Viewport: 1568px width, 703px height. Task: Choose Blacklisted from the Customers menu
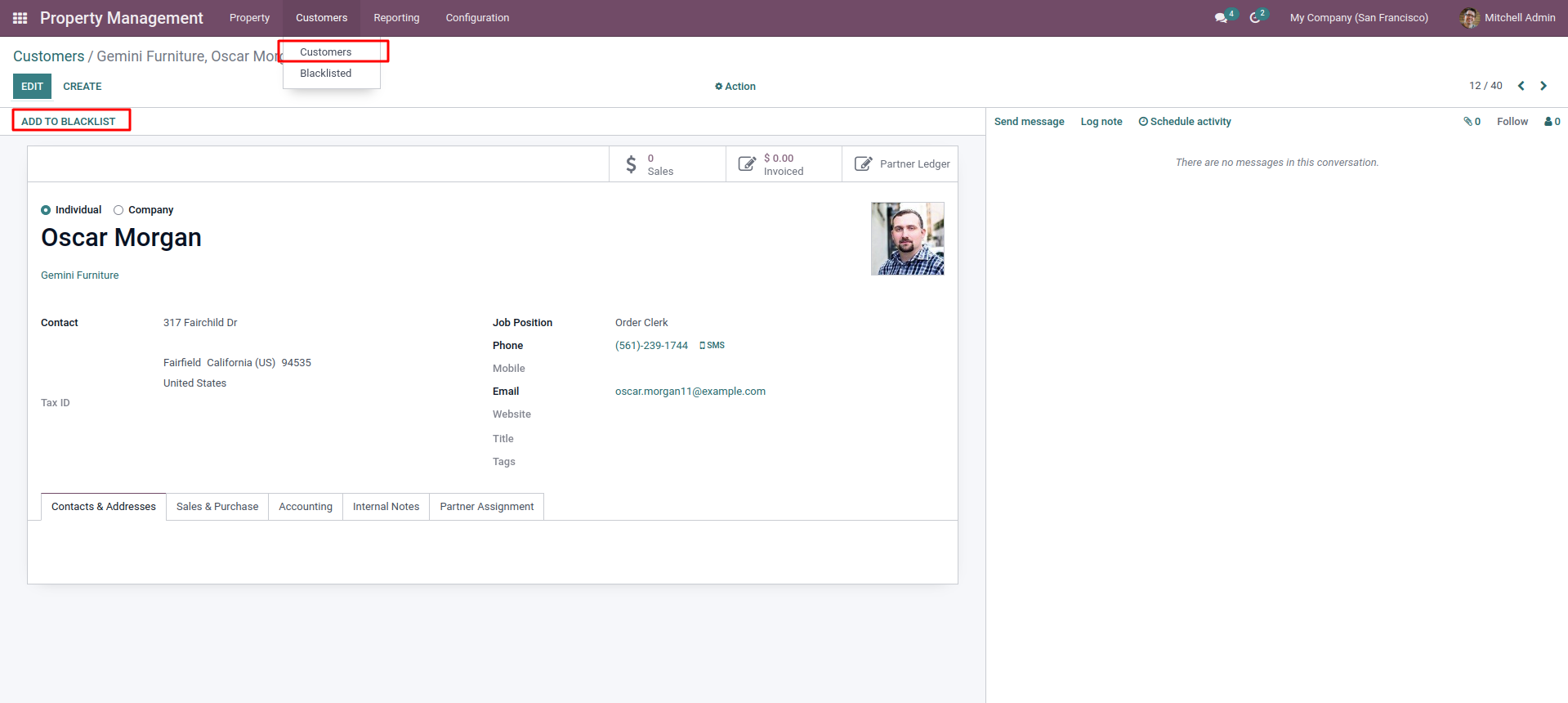pos(325,74)
